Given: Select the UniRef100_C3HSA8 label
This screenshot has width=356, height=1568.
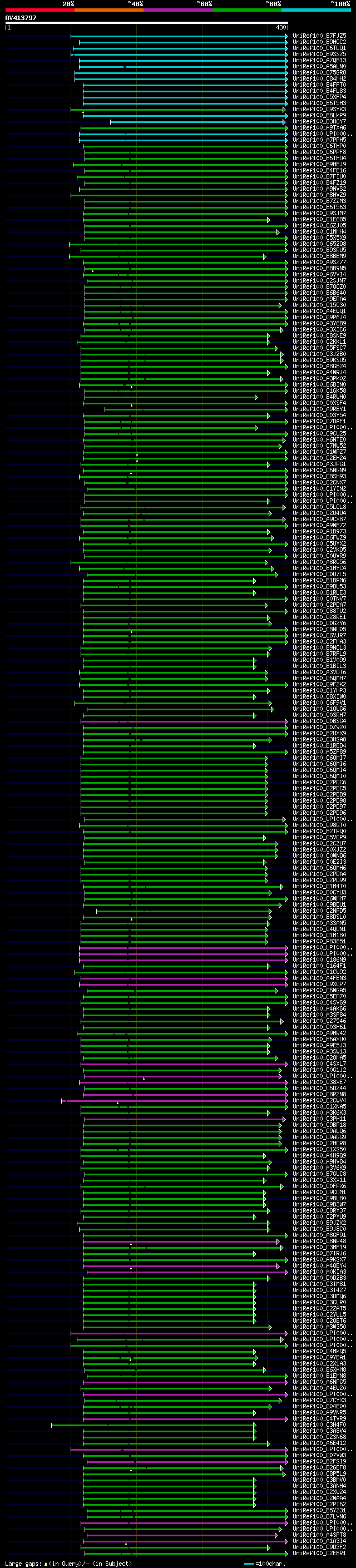Looking at the screenshot, I should pyautogui.click(x=319, y=740).
